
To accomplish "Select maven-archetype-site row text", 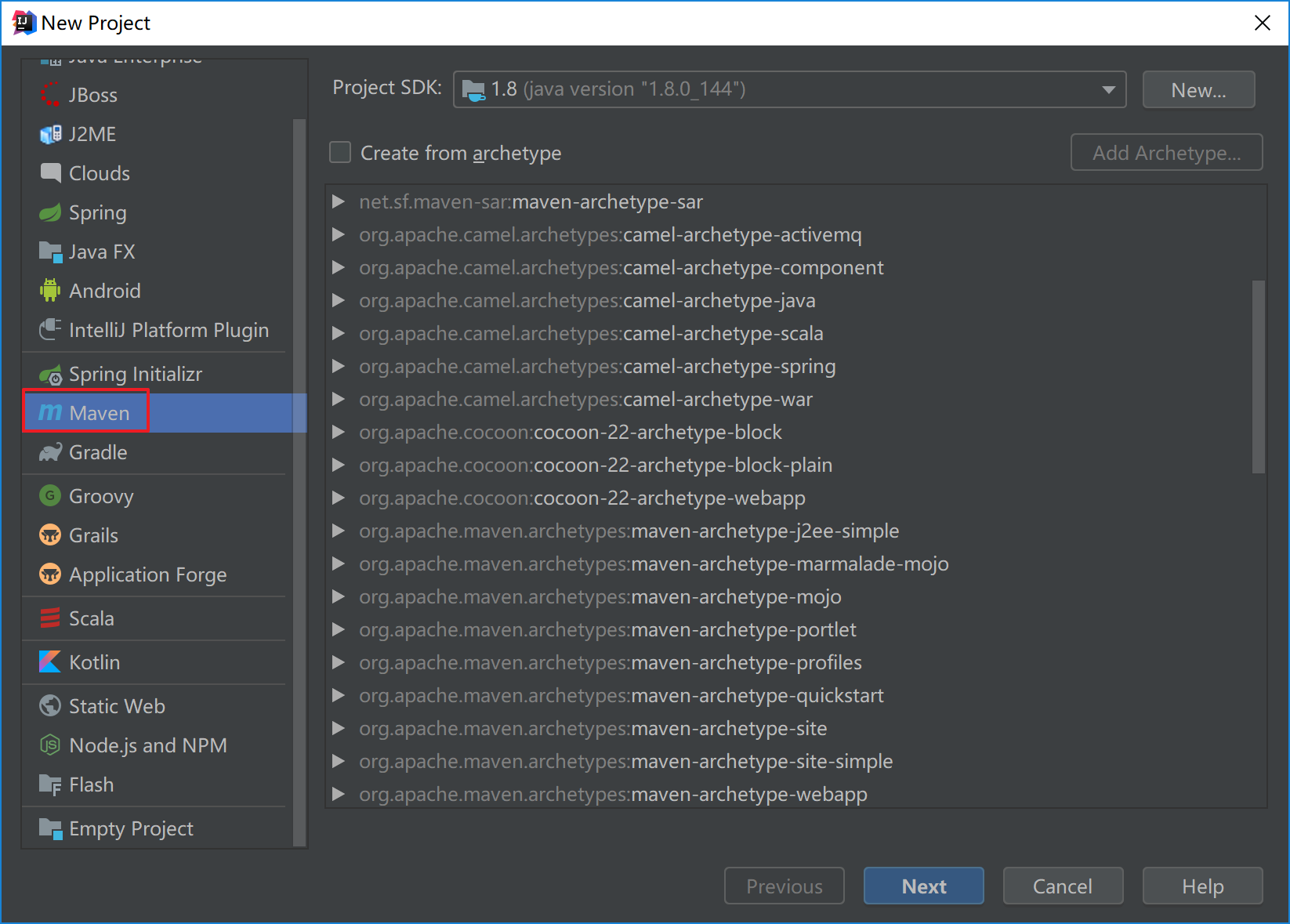I will coord(593,728).
